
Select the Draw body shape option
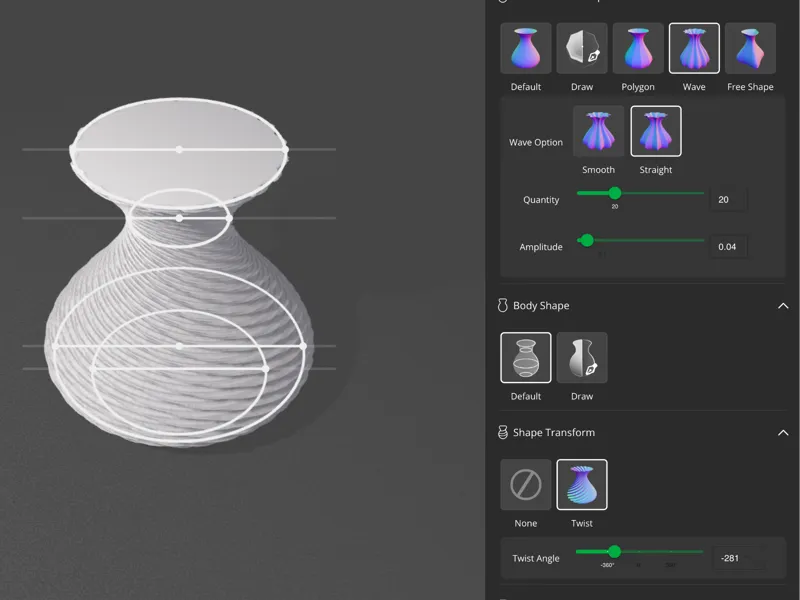(582, 357)
